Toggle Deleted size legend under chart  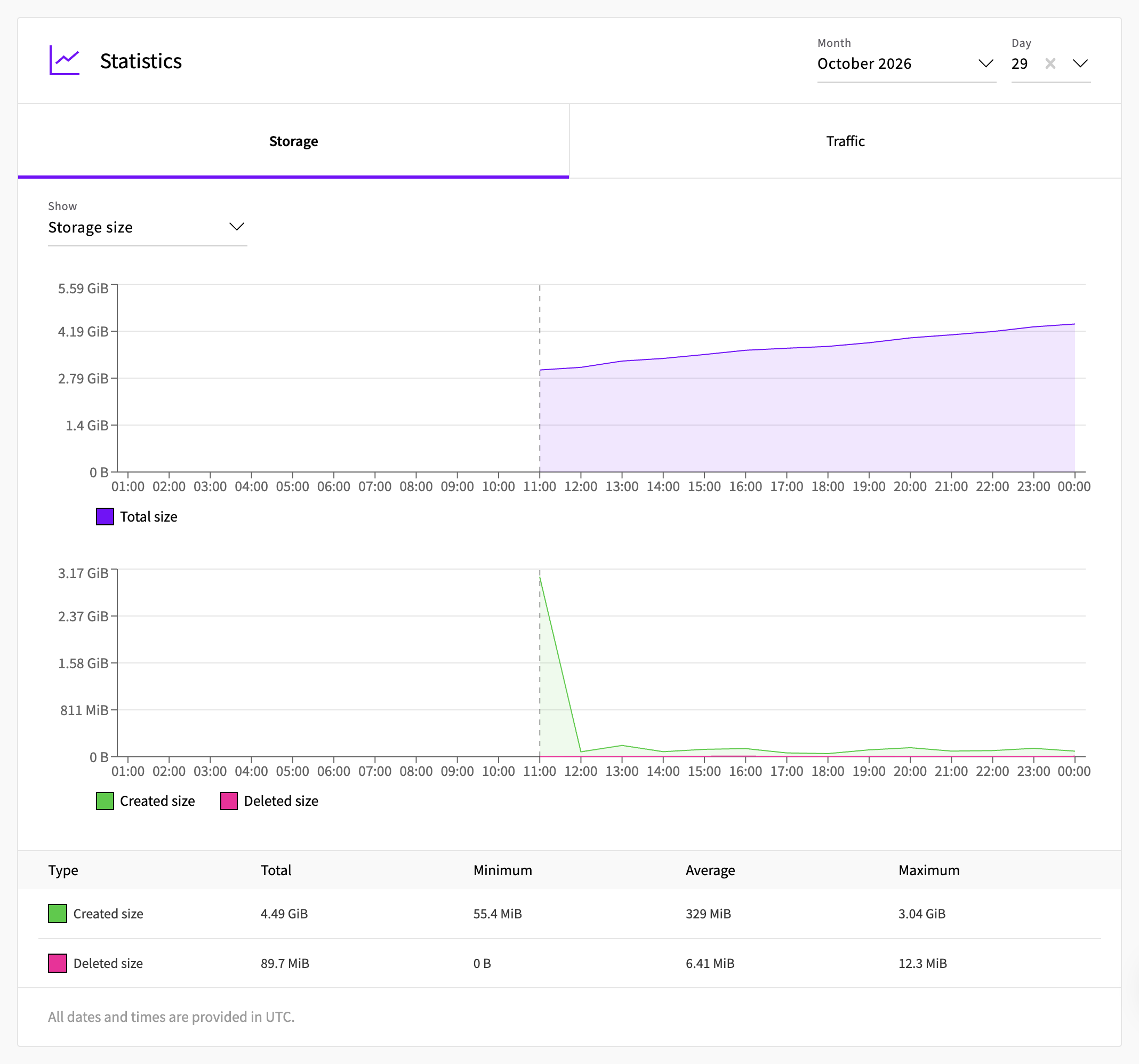point(269,801)
